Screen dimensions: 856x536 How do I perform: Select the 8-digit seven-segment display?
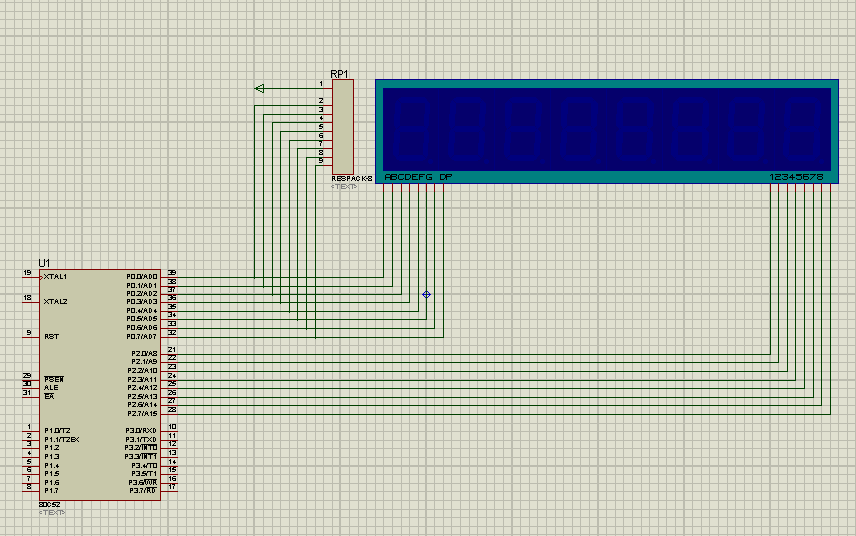point(607,132)
